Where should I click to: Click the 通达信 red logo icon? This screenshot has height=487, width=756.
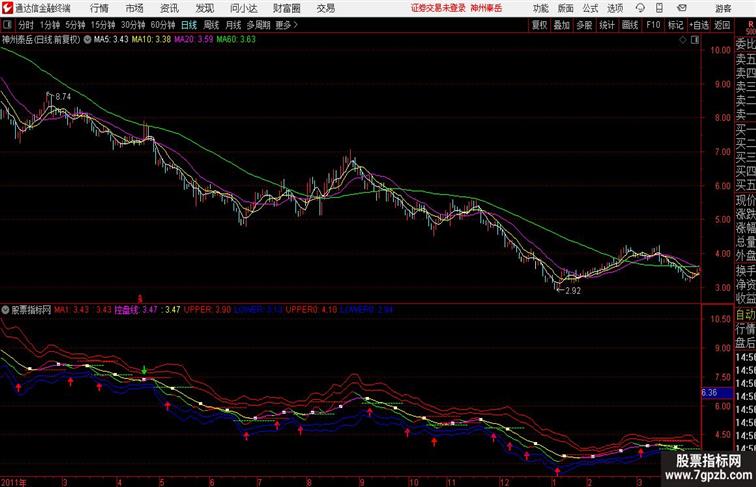(x=7, y=8)
